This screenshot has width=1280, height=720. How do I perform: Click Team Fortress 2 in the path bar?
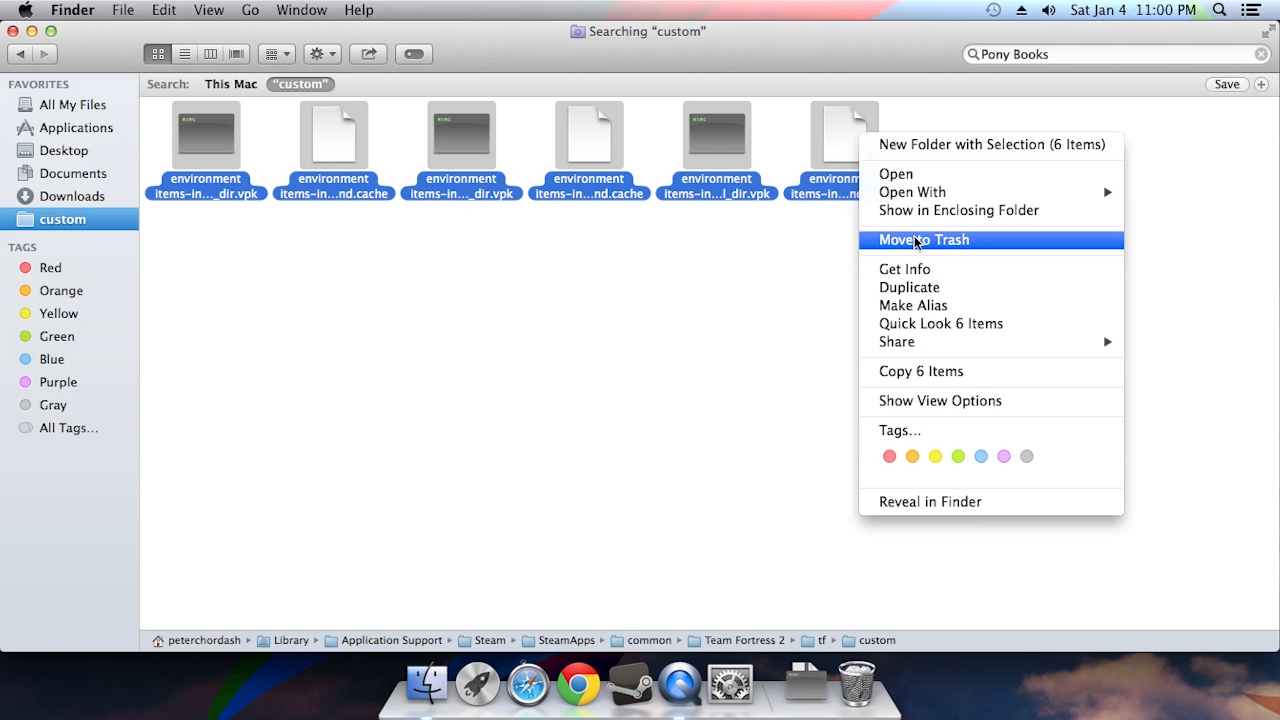point(736,641)
